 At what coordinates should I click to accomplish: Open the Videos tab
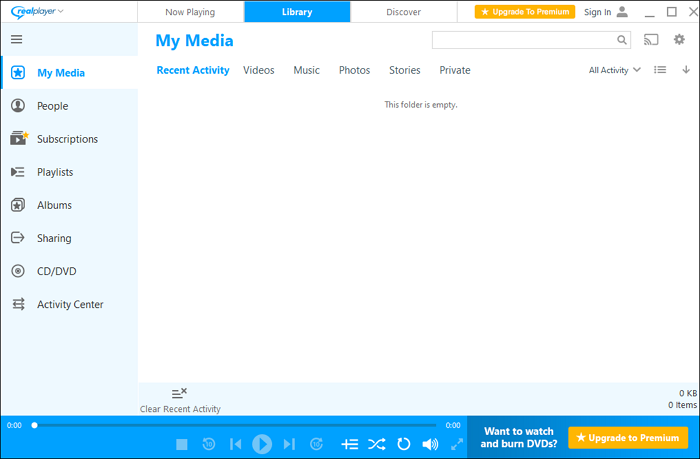(259, 70)
